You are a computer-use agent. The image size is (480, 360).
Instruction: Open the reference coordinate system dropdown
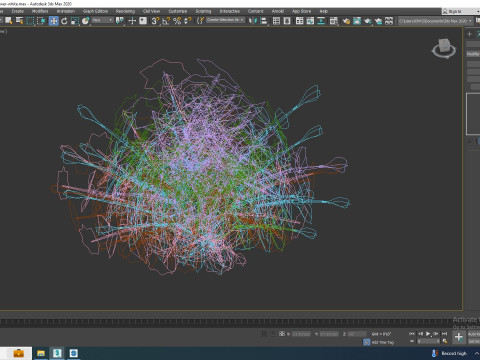pos(102,20)
